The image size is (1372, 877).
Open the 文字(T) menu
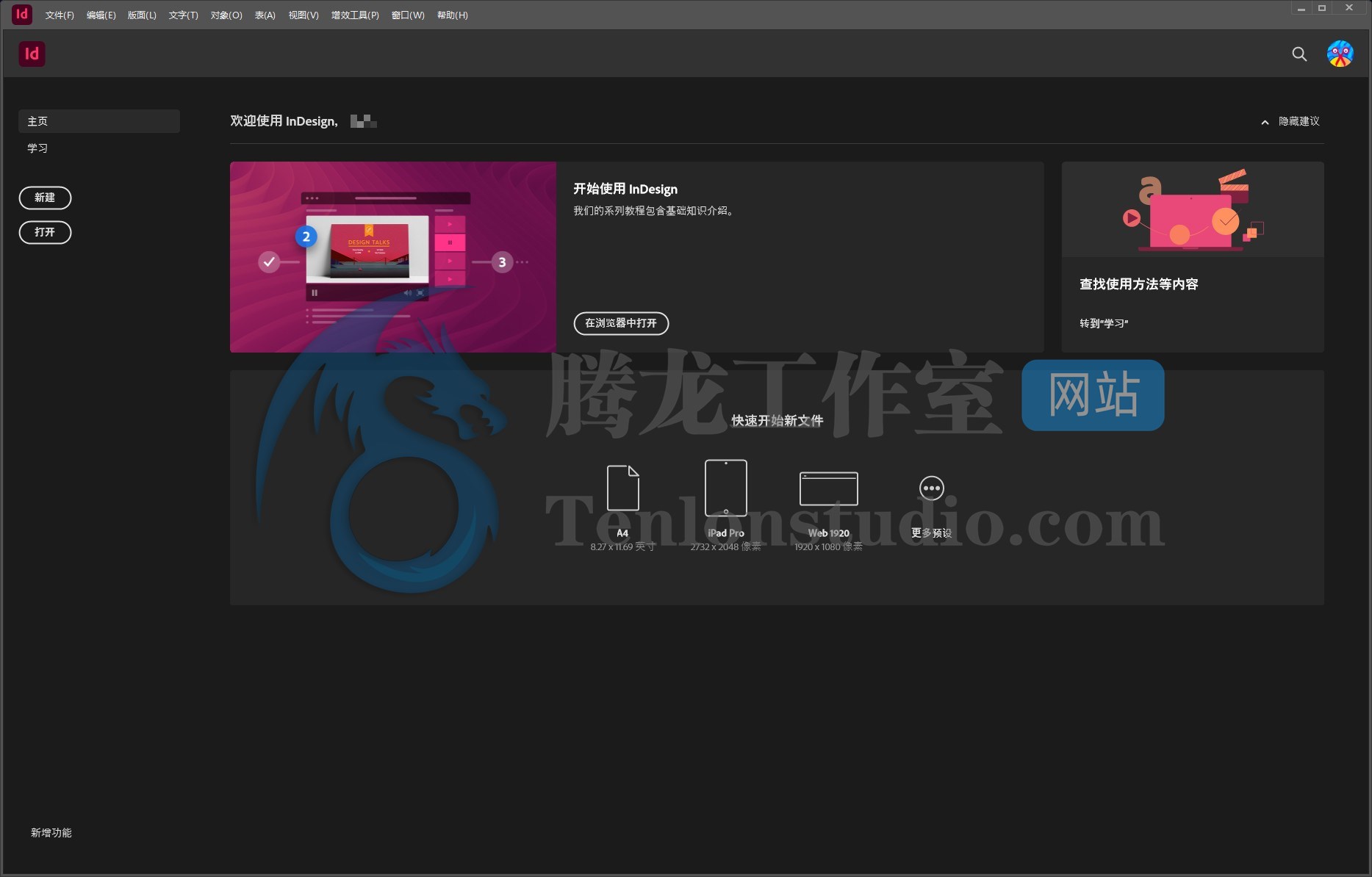[183, 15]
